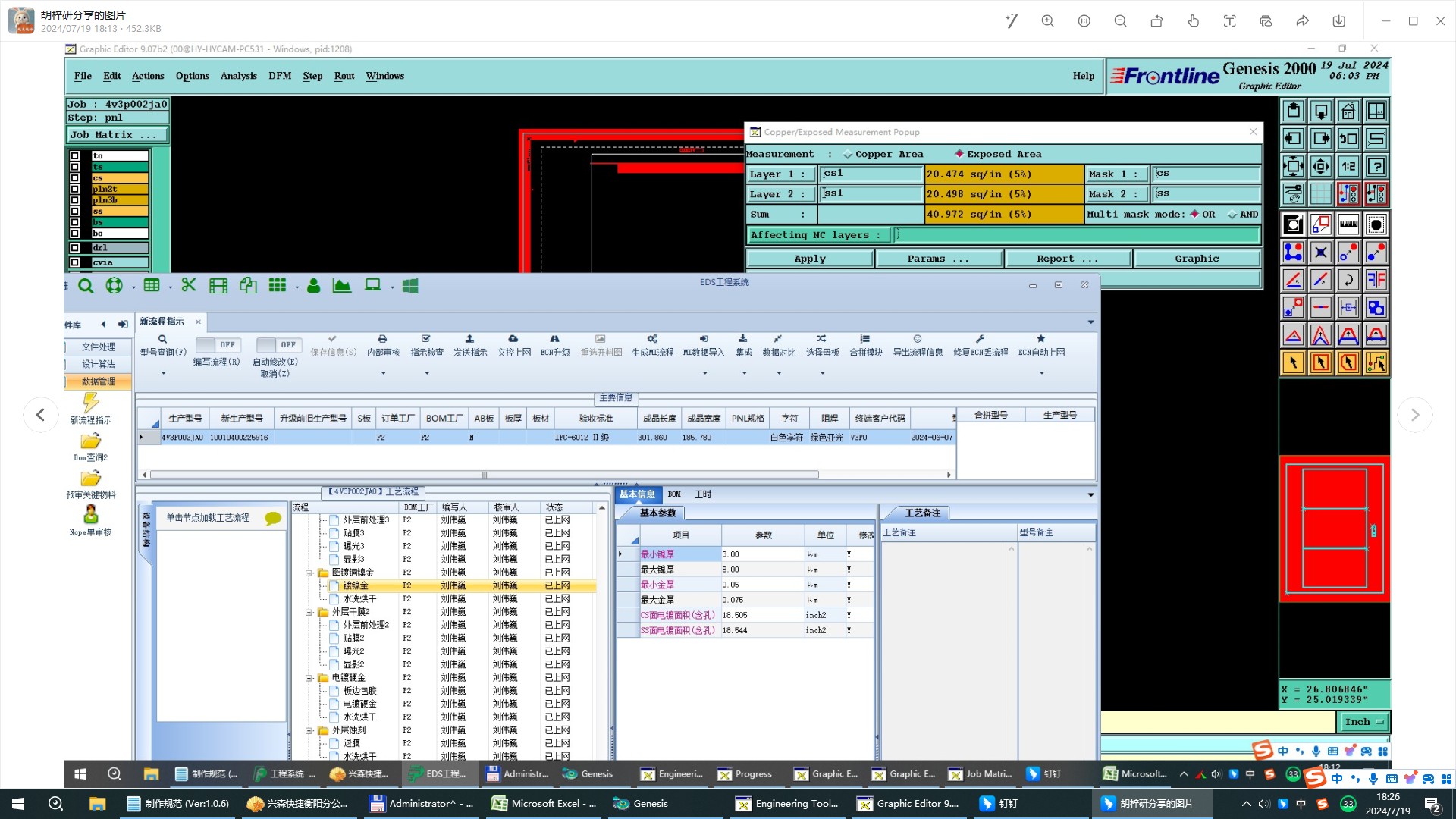Switch to the 工时 tab
This screenshot has width=1456, height=819.
(703, 494)
